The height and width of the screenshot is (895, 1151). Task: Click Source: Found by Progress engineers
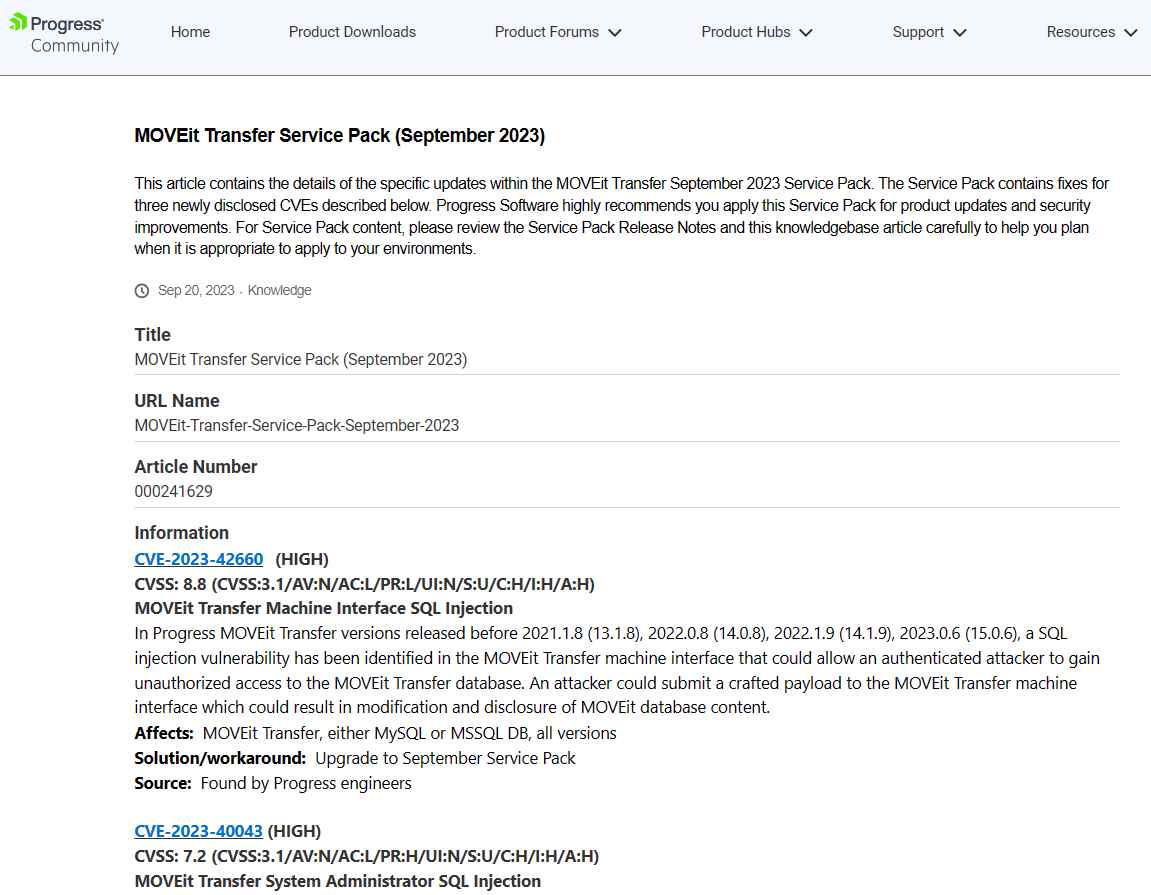[273, 783]
